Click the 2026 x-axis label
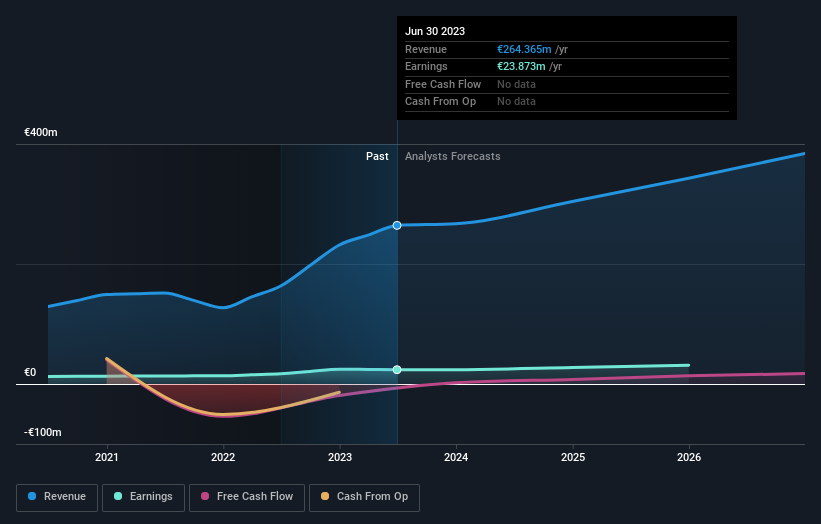Viewport: 821px width, 524px height. tap(689, 457)
